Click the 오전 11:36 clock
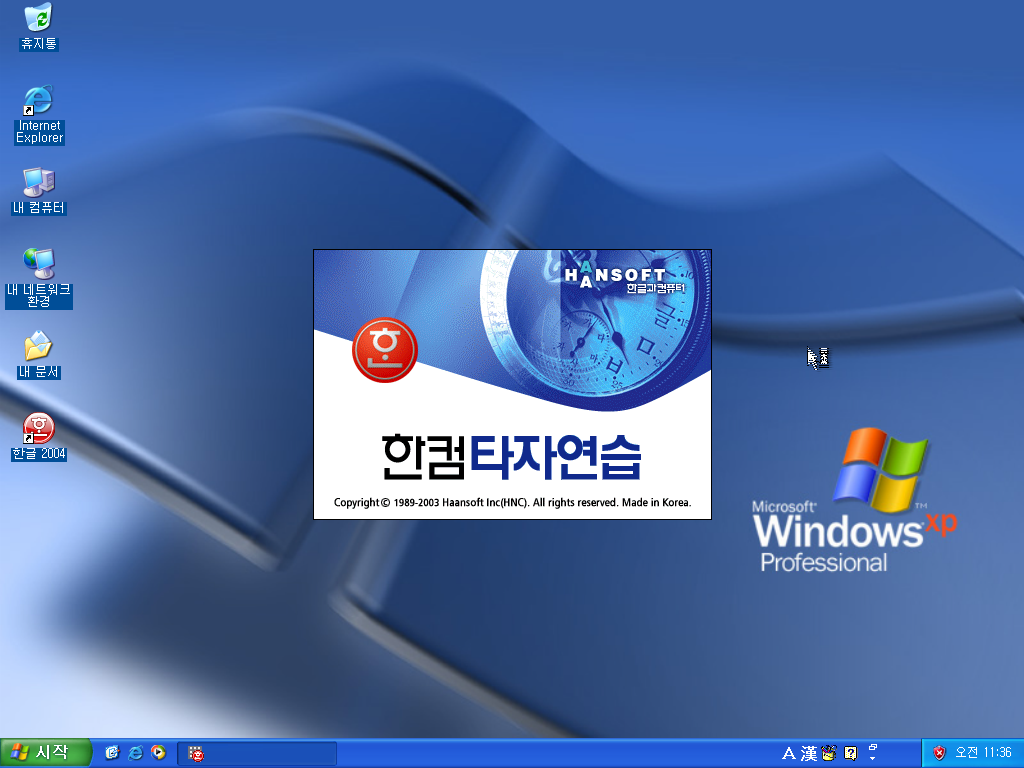The width and height of the screenshot is (1024, 768). point(983,753)
